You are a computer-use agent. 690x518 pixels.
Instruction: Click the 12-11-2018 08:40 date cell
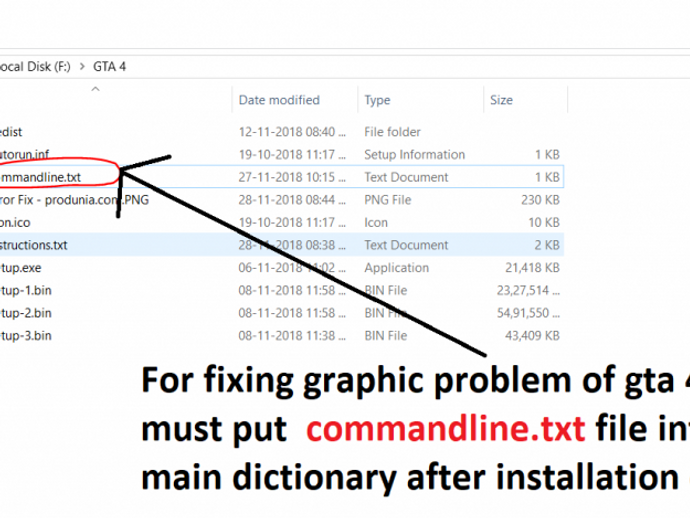[292, 132]
